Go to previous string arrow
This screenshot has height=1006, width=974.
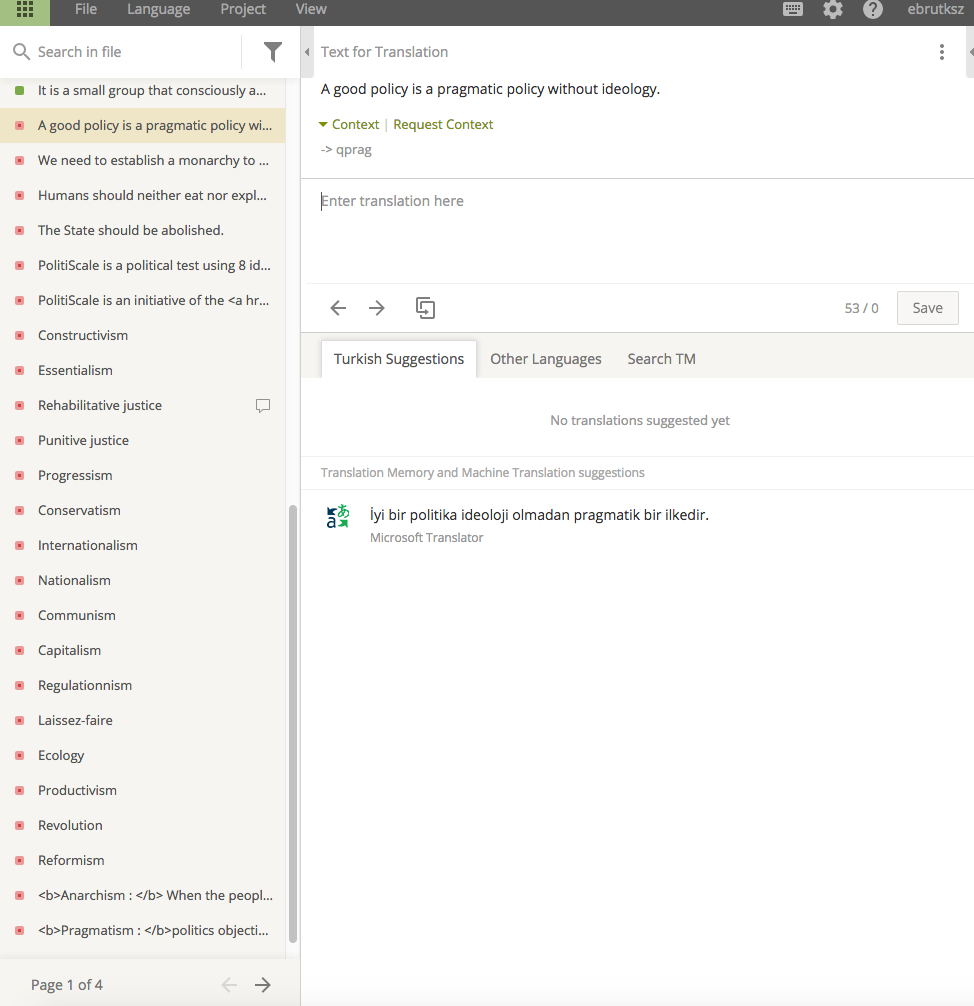[338, 308]
